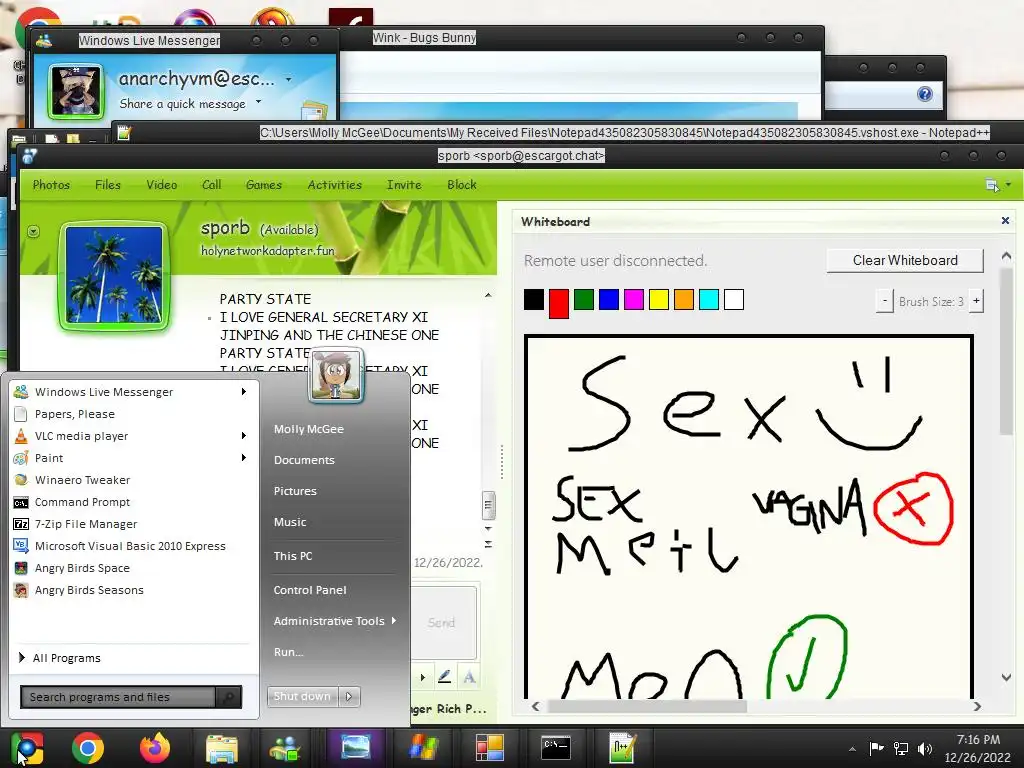Screen dimensions: 1024x768
Task: Show hidden tray icons arrow
Action: [852, 749]
